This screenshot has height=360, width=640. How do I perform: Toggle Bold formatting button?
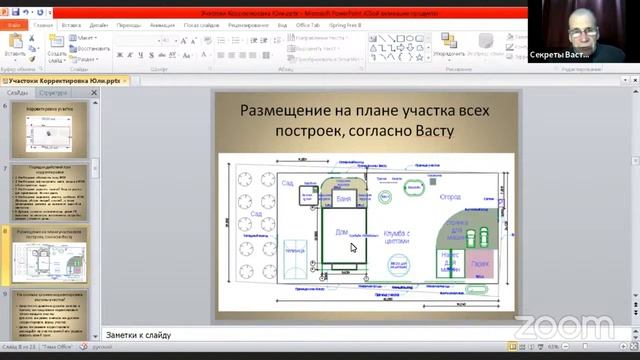click(x=120, y=55)
